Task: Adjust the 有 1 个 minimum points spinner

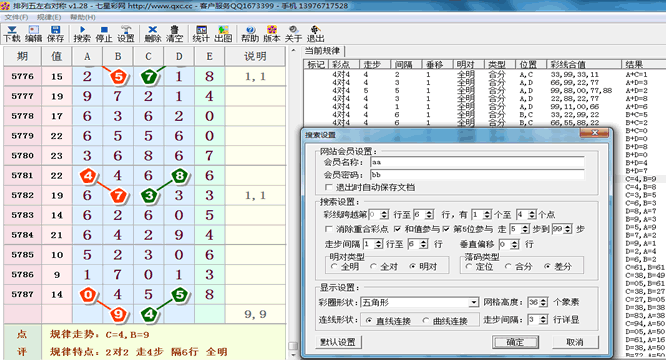Action: tap(488, 215)
